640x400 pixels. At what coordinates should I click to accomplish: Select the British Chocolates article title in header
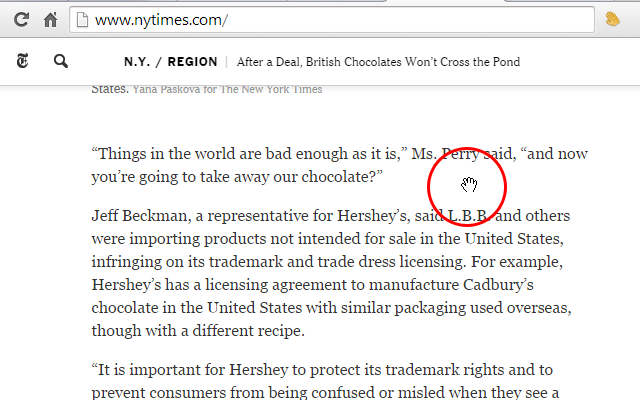(378, 62)
